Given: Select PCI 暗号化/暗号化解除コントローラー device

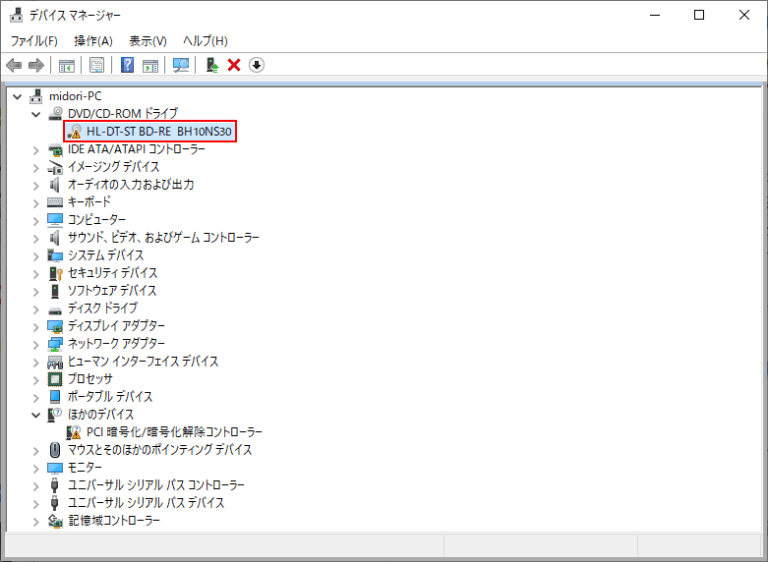Looking at the screenshot, I should coord(174,432).
